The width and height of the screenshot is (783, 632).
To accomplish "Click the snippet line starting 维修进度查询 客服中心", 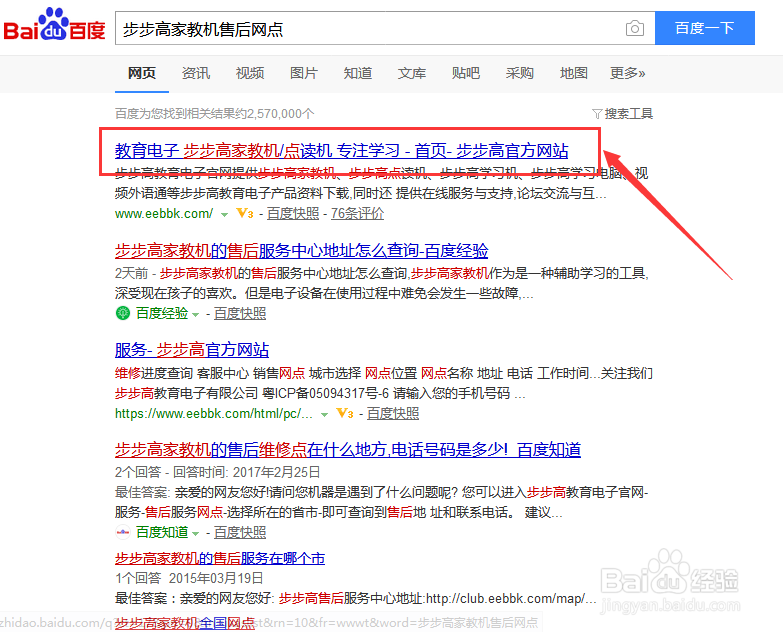I will (x=384, y=373).
